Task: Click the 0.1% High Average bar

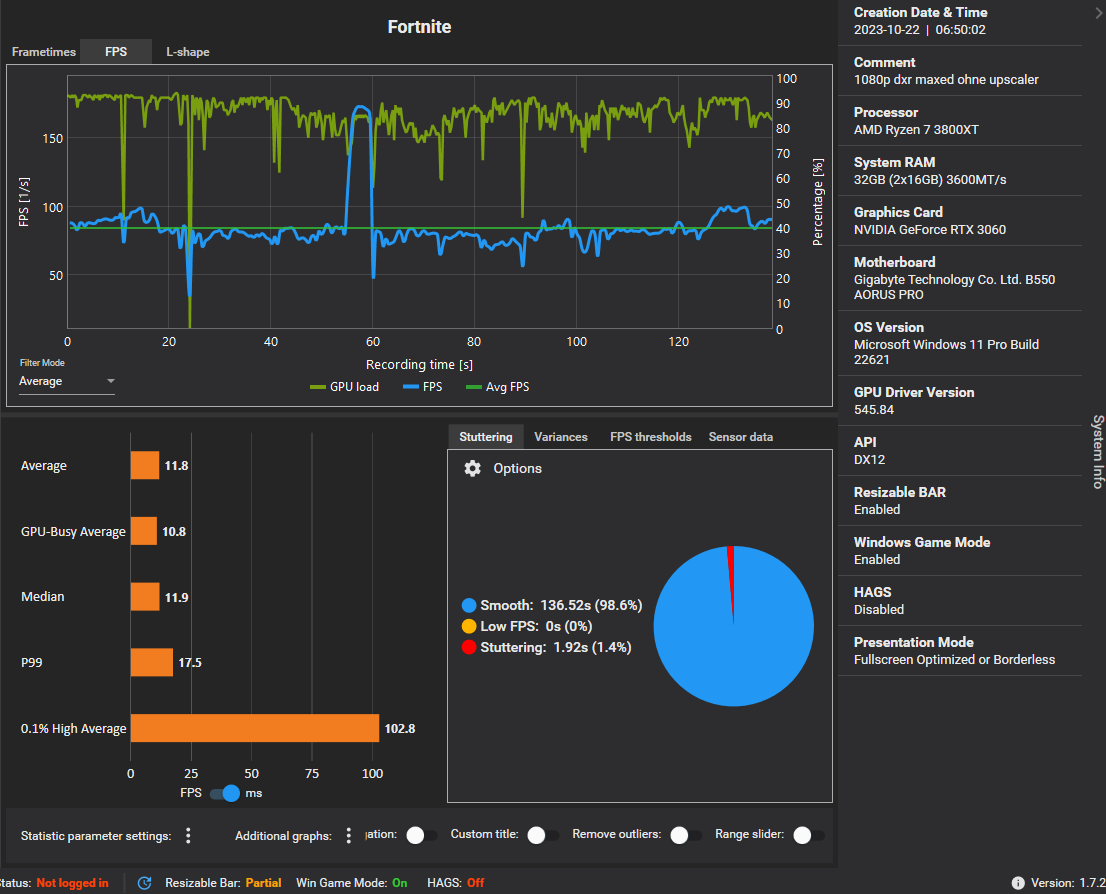Action: (255, 728)
